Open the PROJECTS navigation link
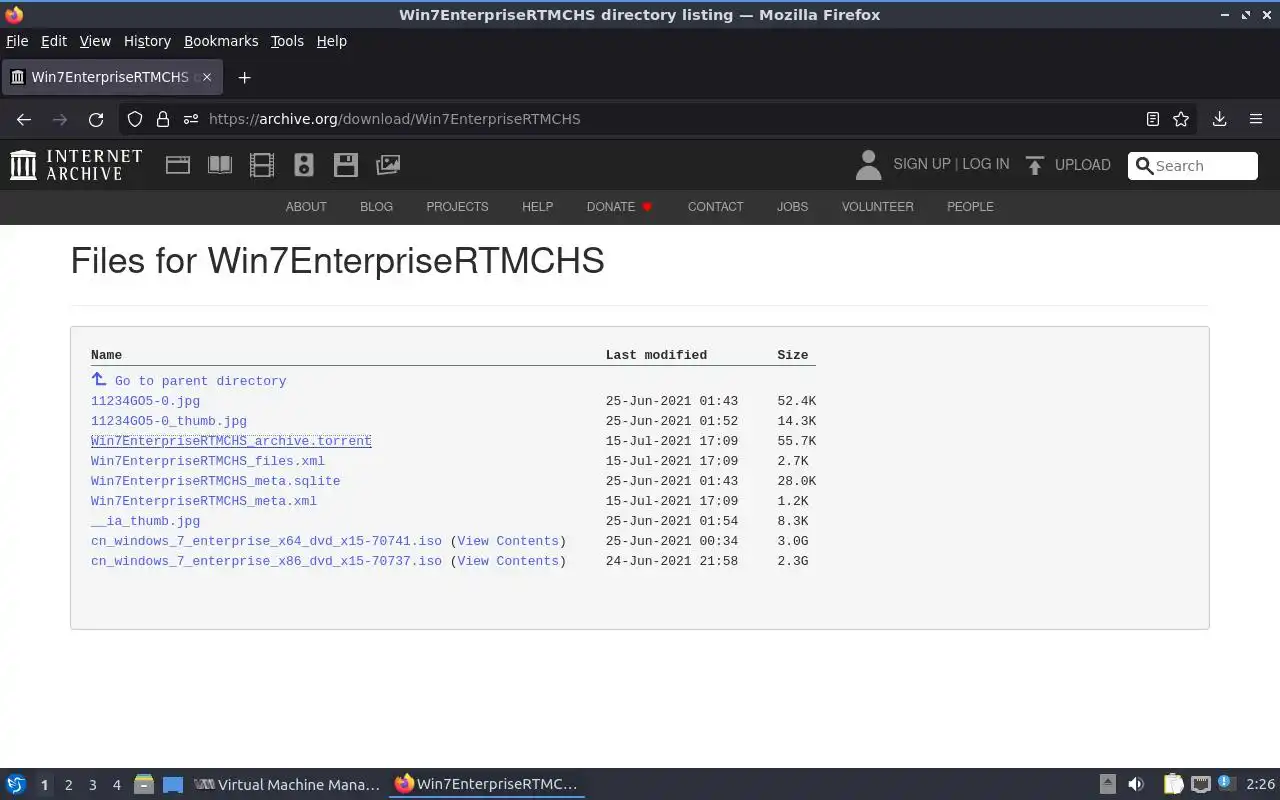Image resolution: width=1280 pixels, height=800 pixels. point(457,207)
